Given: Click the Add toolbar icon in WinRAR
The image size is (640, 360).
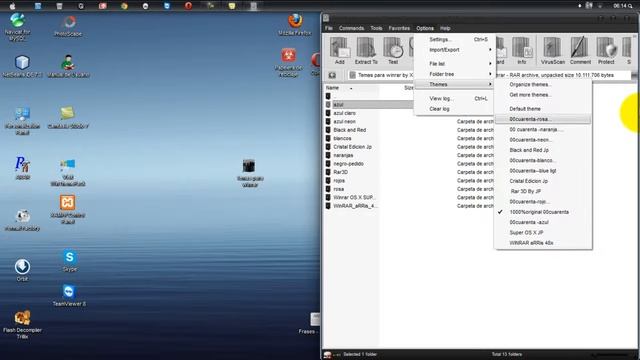Looking at the screenshot, I should (x=340, y=50).
